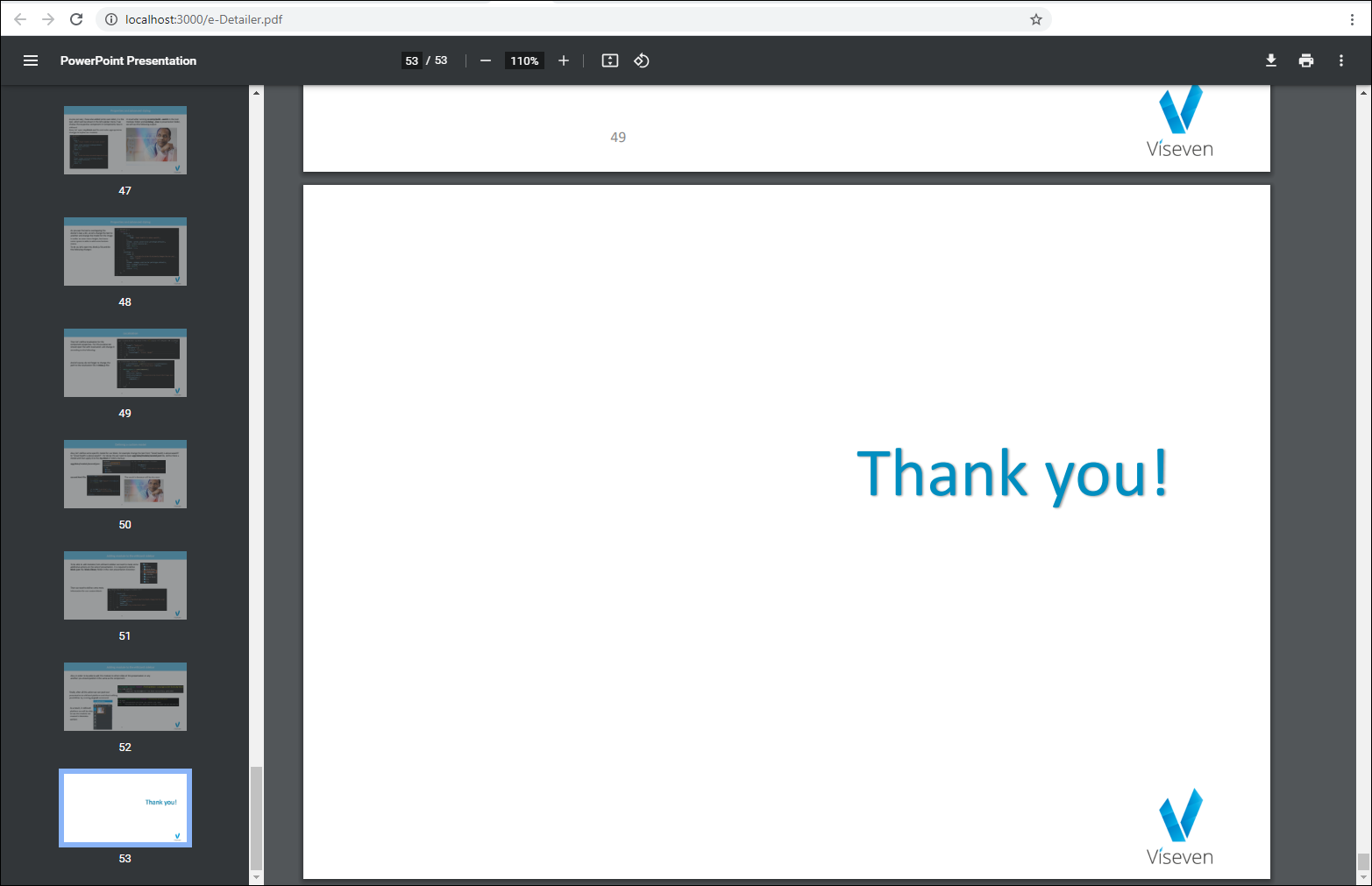The image size is (1372, 886).
Task: Click the back navigation arrow
Action: (x=20, y=18)
